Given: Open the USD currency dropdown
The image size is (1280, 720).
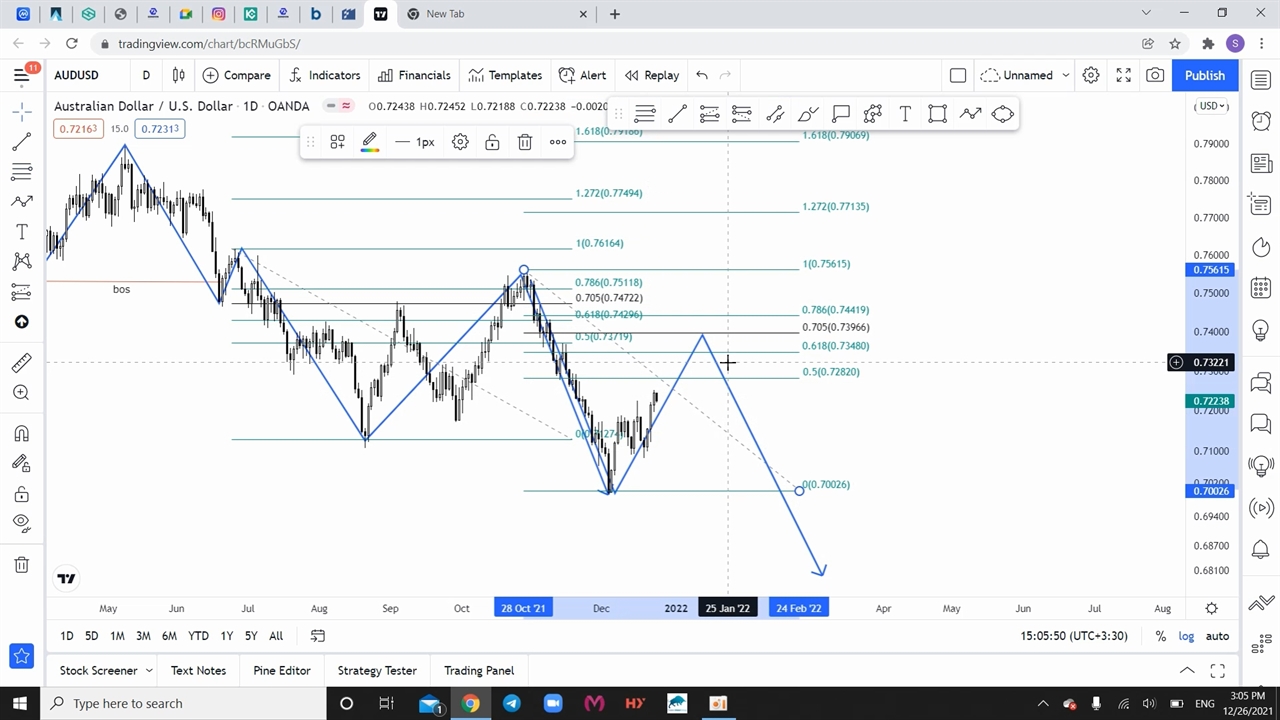Looking at the screenshot, I should [x=1212, y=106].
